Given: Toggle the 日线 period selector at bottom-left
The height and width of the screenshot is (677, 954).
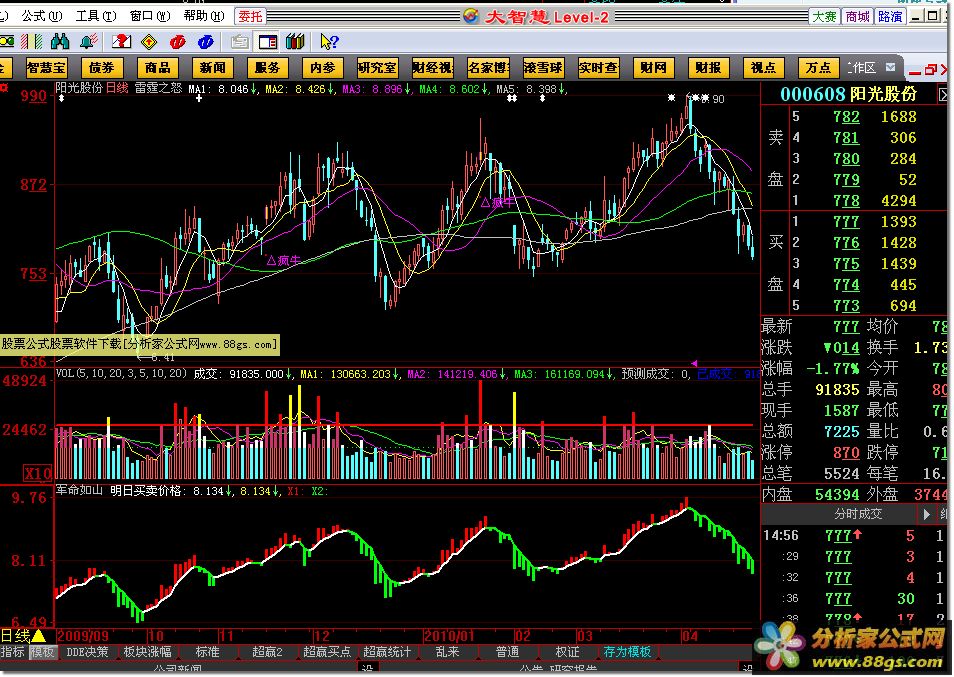Looking at the screenshot, I should (22, 636).
